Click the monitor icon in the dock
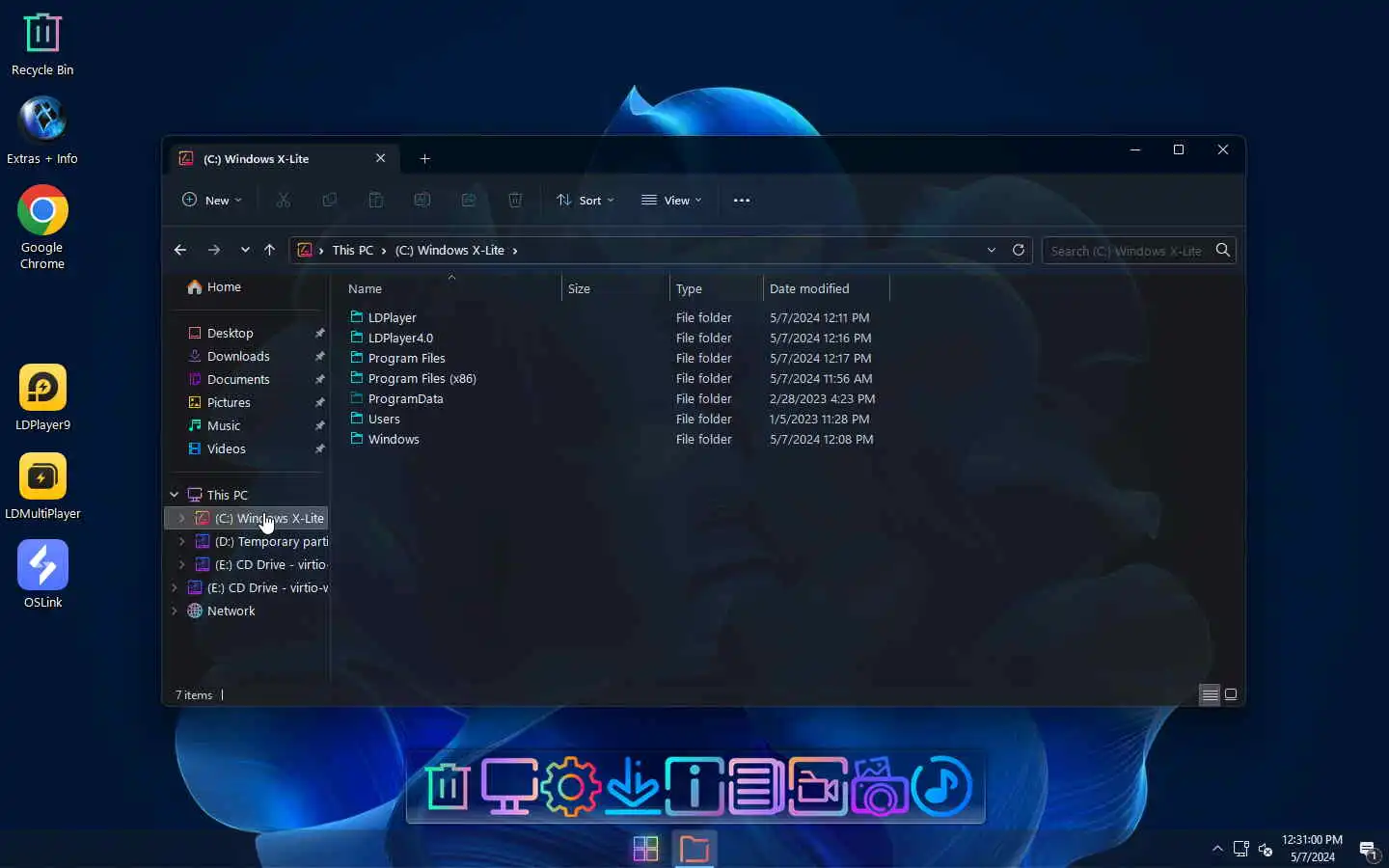Image resolution: width=1389 pixels, height=868 pixels. point(509,787)
